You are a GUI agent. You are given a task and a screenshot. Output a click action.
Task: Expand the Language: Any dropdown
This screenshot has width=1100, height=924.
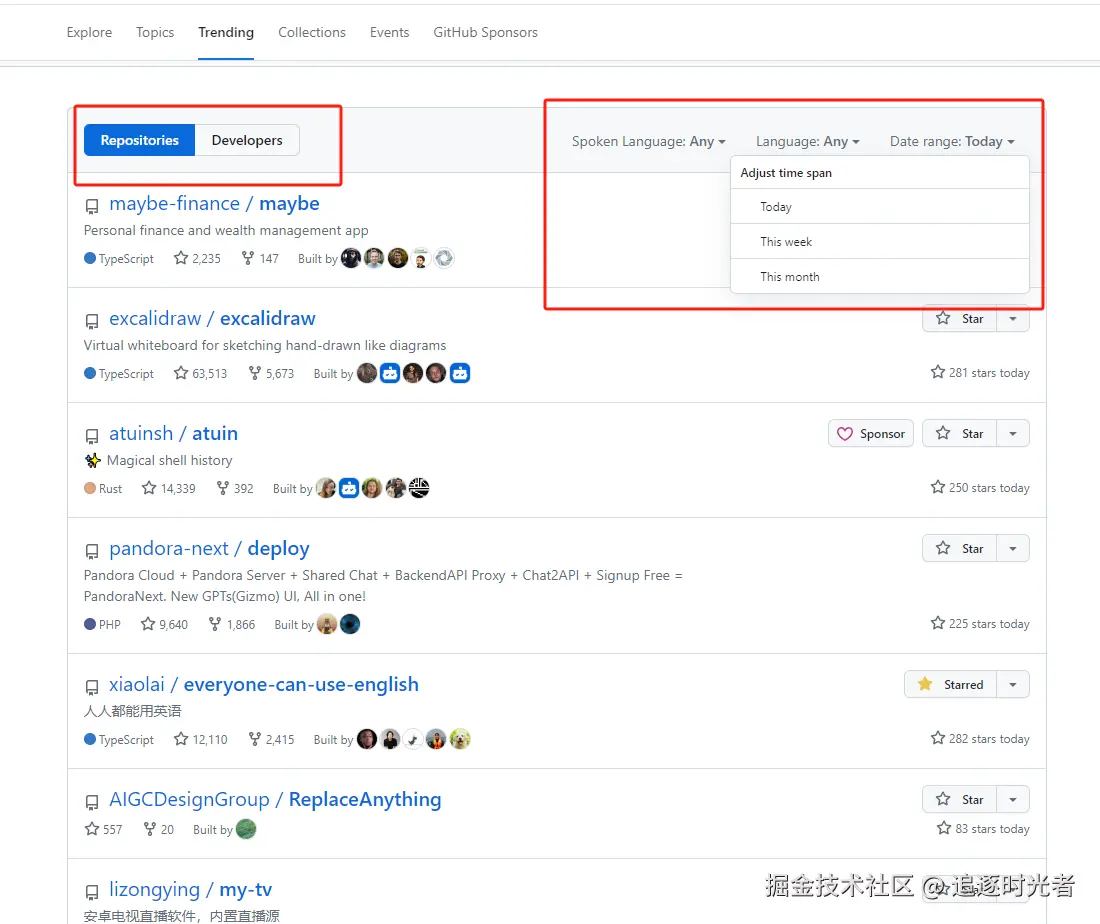click(807, 142)
